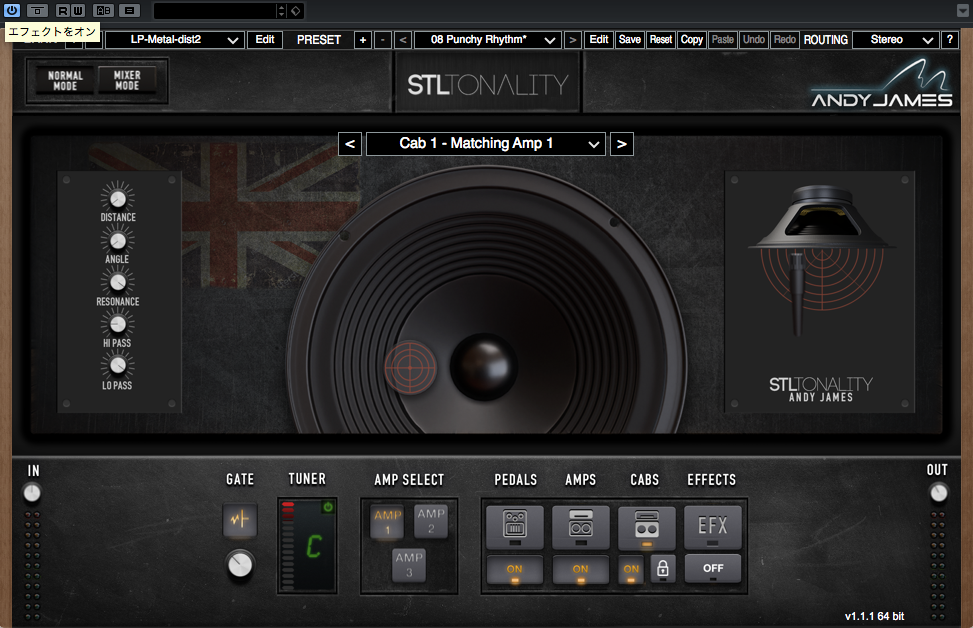Open the Stereo routing dropdown
The image size is (973, 628).
coord(895,40)
